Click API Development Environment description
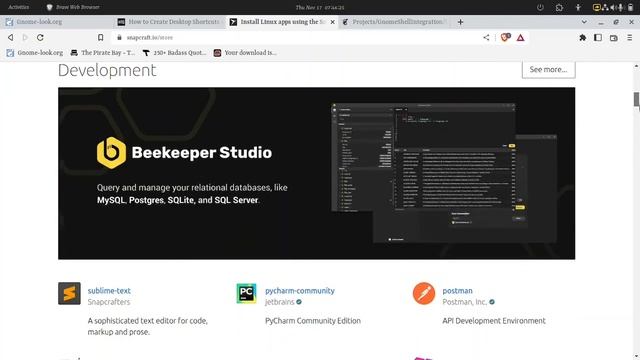The image size is (640, 360). click(x=494, y=321)
